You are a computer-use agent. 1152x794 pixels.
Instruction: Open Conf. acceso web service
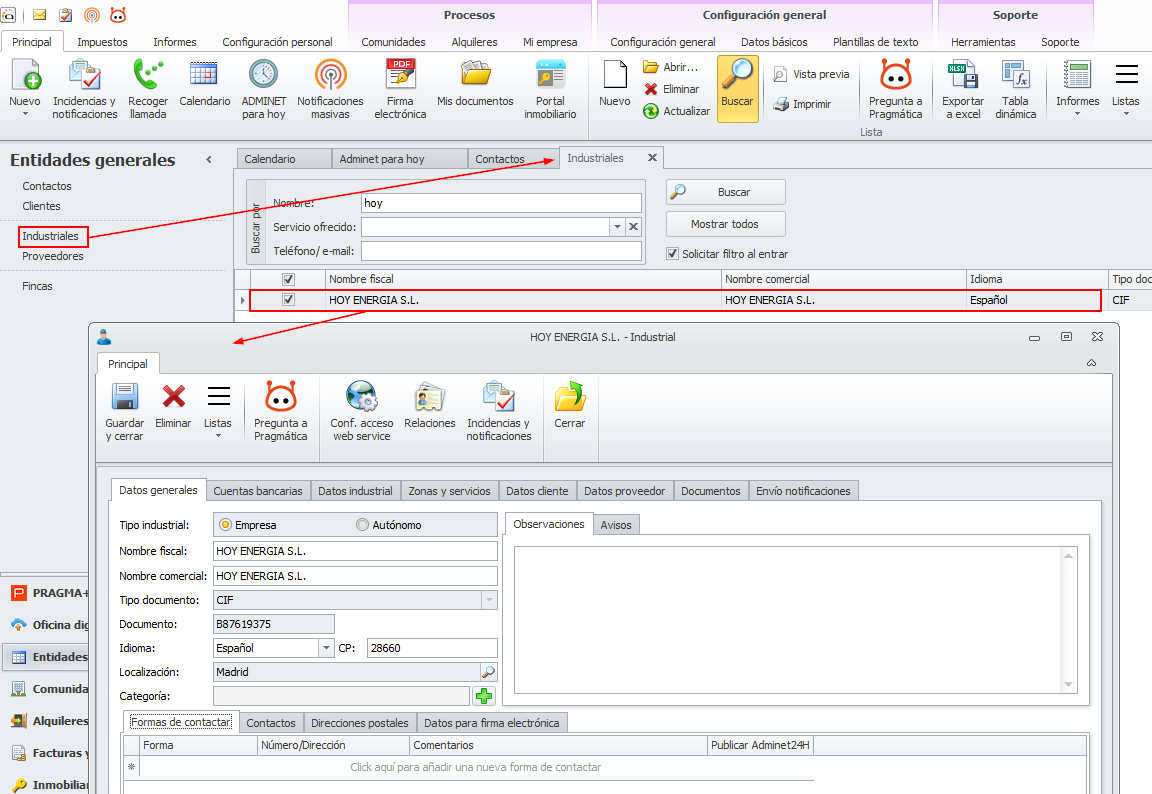pos(361,398)
